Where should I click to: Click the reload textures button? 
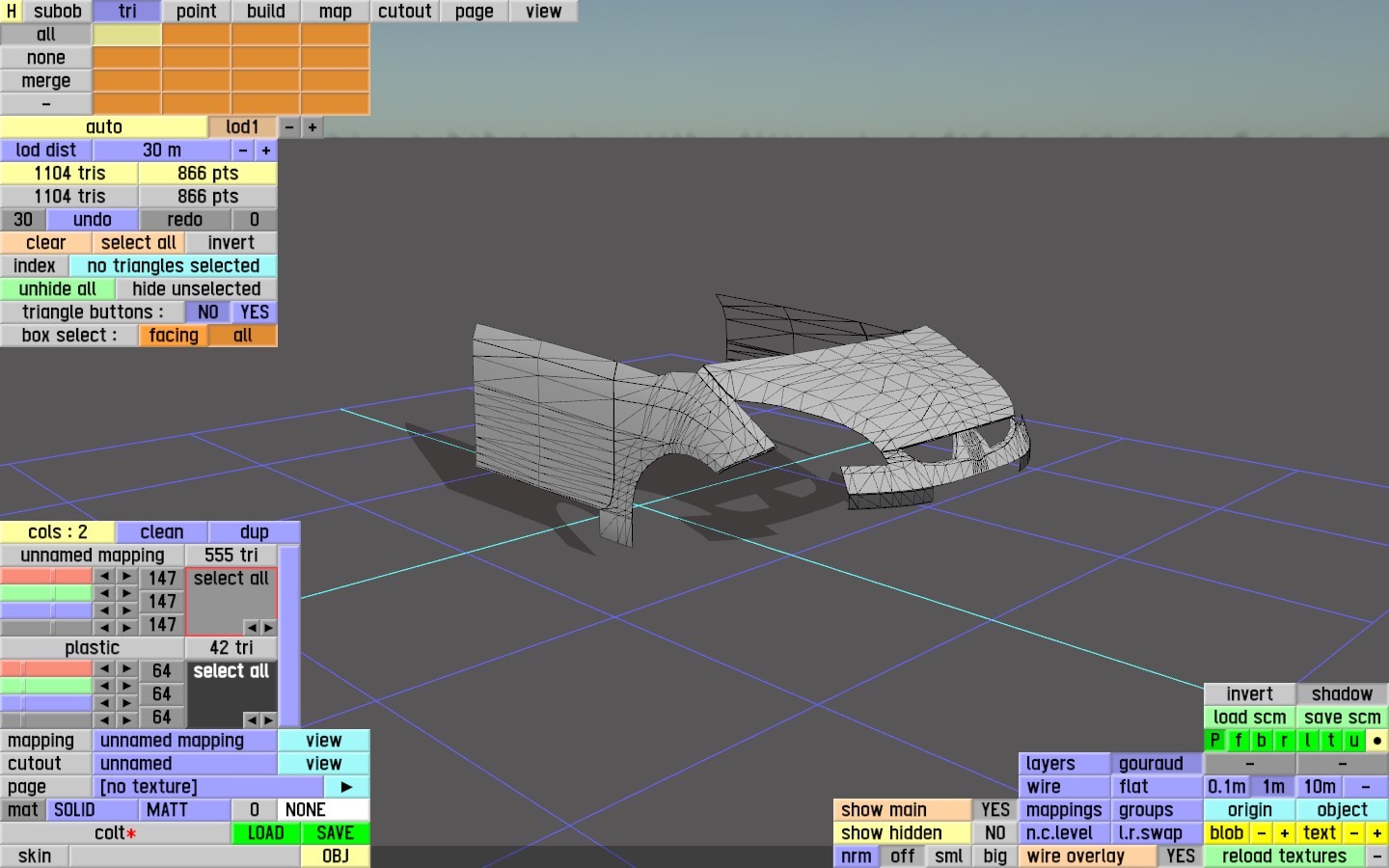pyautogui.click(x=1285, y=856)
